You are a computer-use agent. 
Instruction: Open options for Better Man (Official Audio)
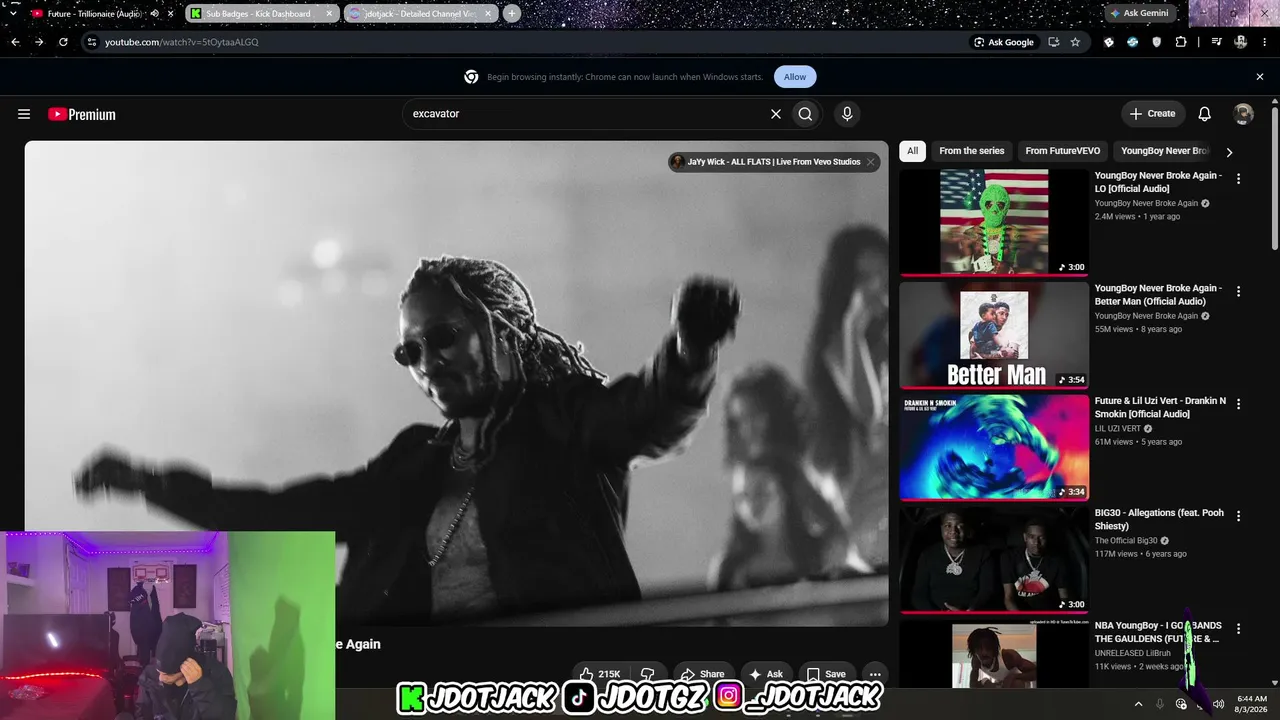(1238, 292)
